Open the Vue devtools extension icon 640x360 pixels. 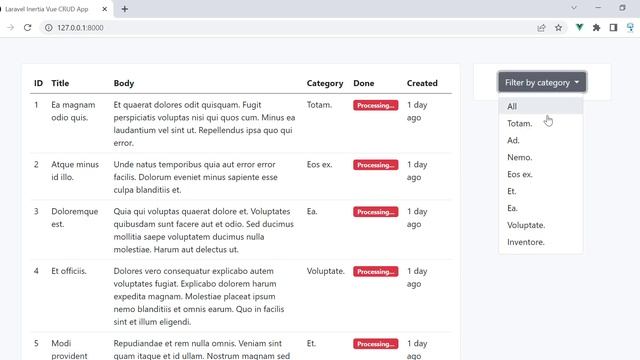click(579, 28)
